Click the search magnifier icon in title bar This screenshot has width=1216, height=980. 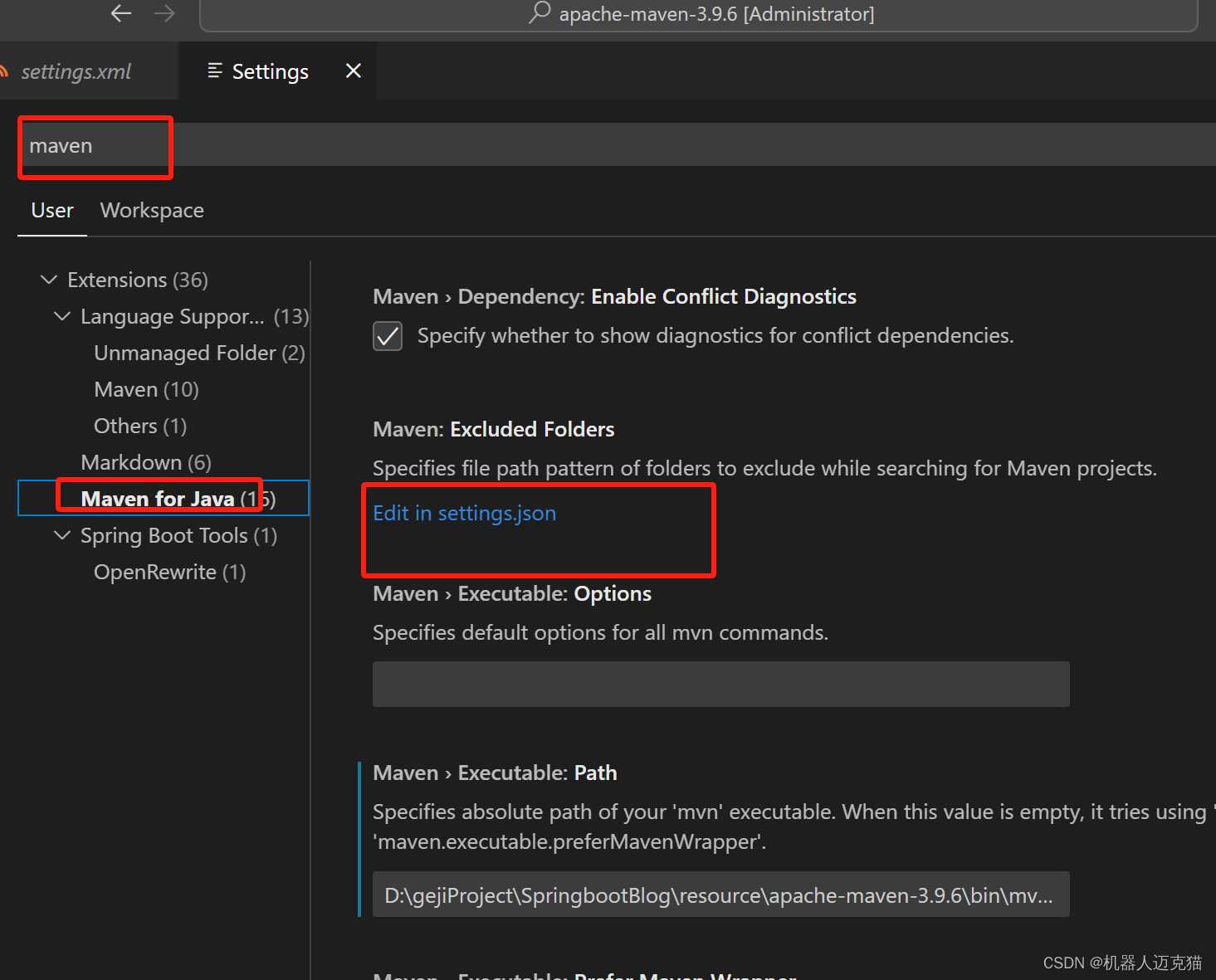540,12
